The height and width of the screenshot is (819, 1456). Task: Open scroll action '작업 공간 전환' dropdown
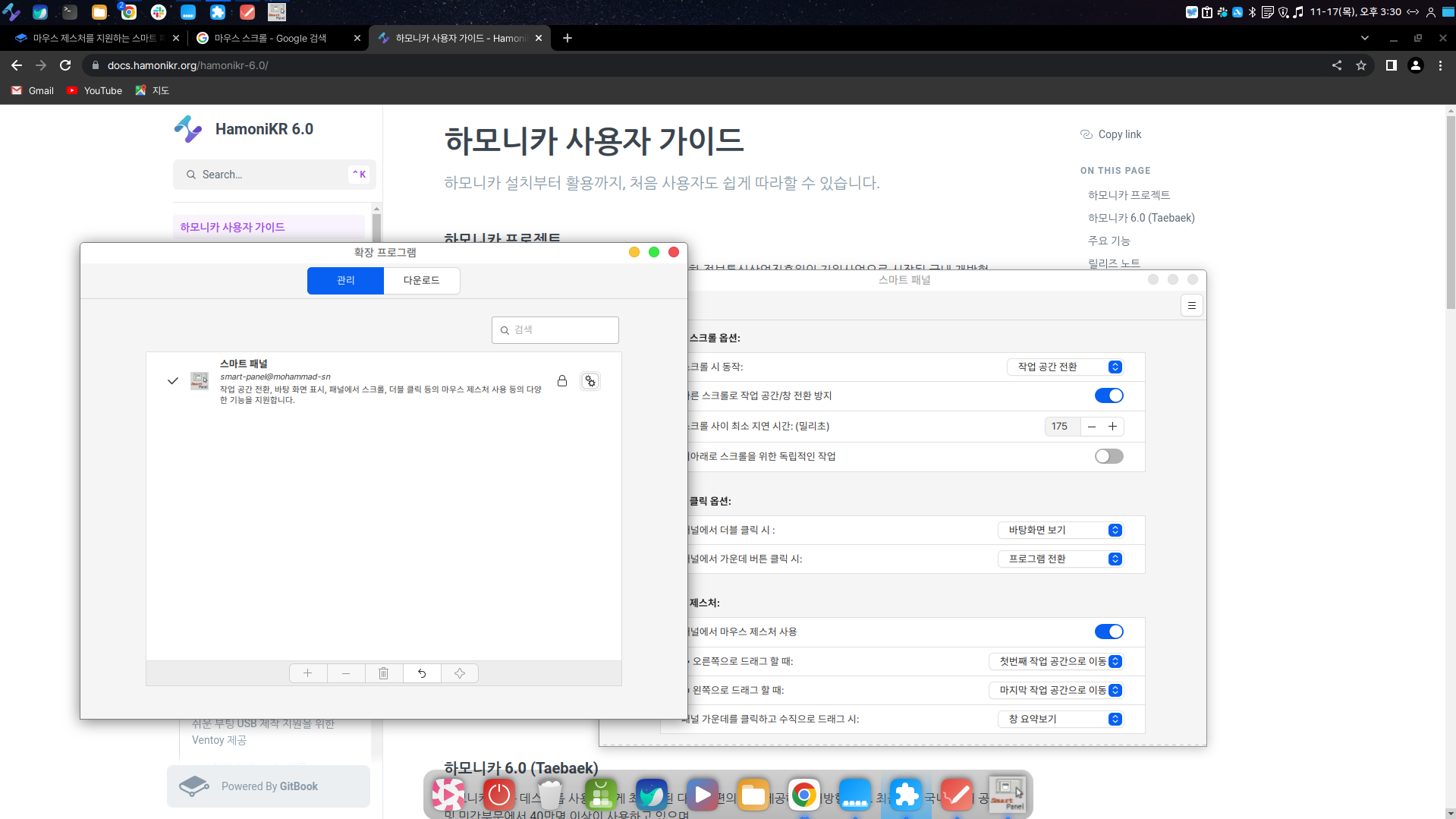coord(1064,367)
